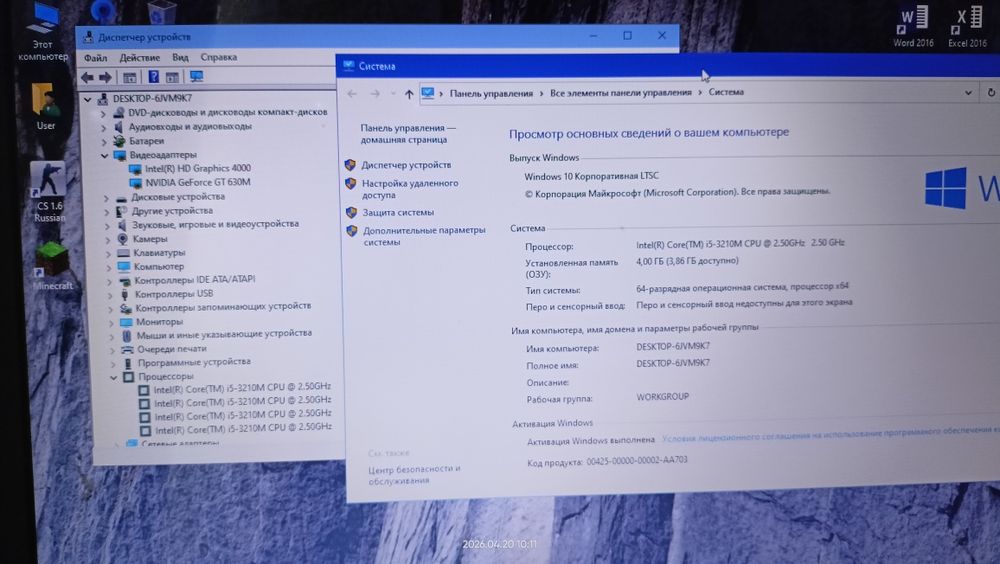Open Диспетчер устройств link in Система sidebar
This screenshot has height=564, width=1000.
pyautogui.click(x=406, y=165)
